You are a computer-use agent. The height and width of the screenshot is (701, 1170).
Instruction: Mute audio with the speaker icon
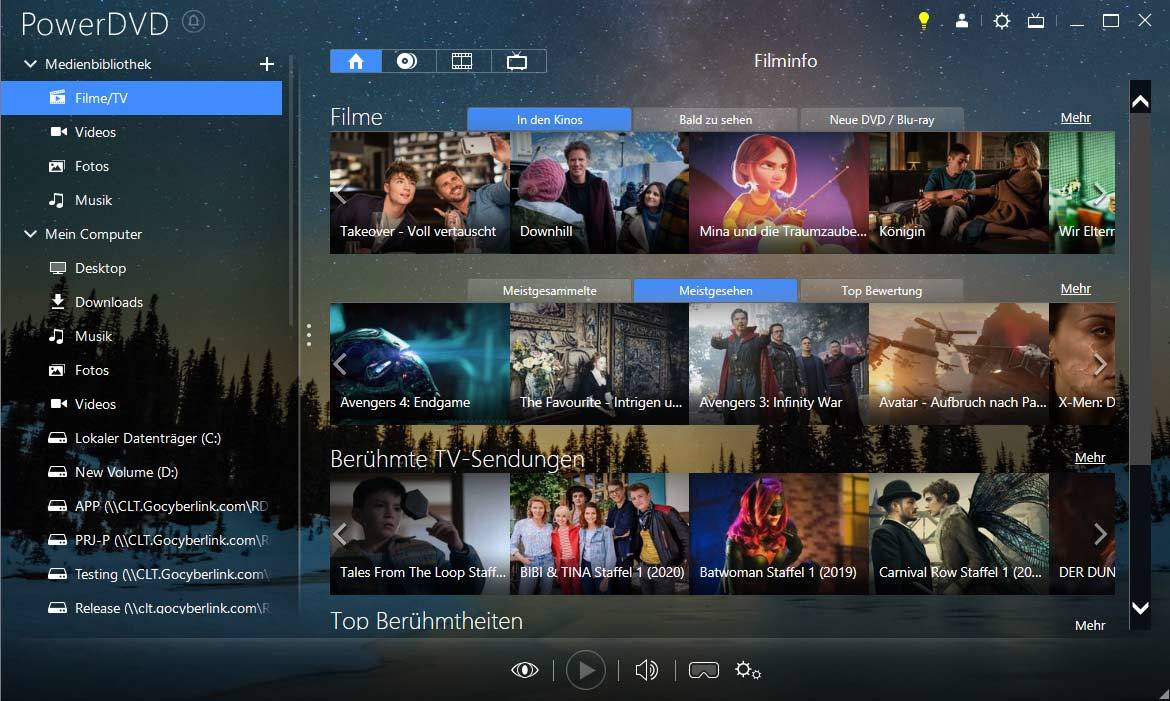point(646,670)
